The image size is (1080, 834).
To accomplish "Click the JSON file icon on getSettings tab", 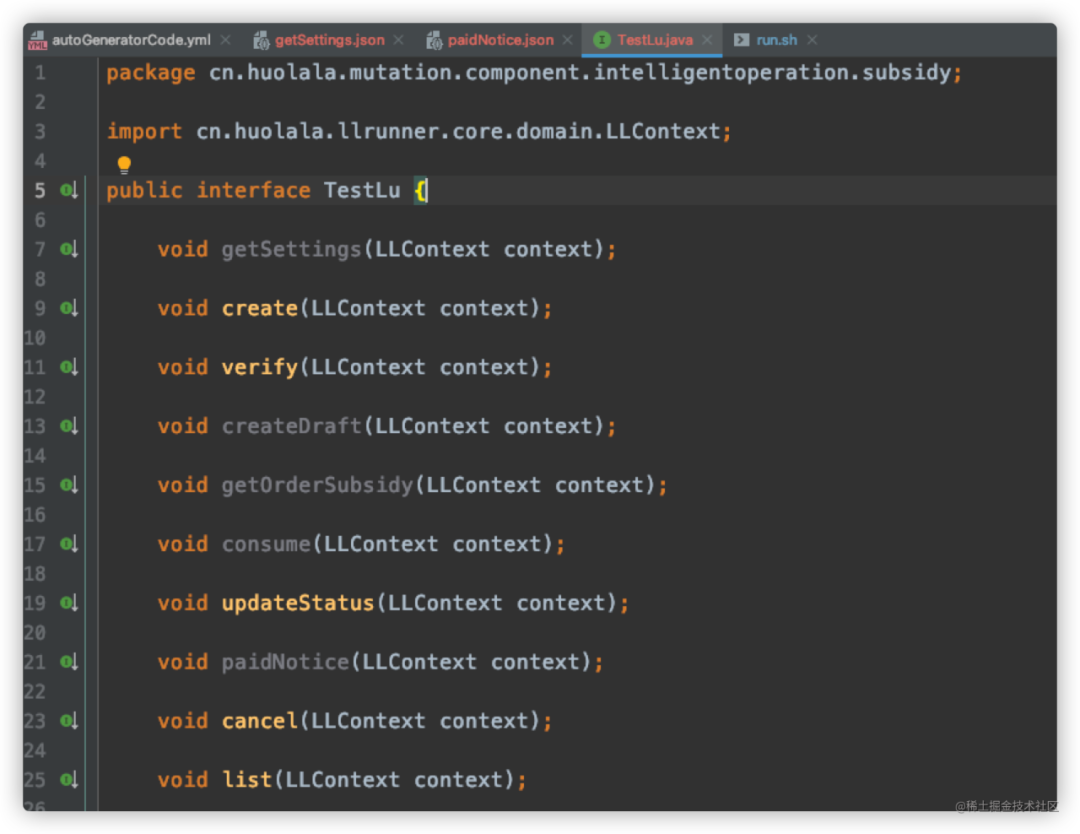I will tap(261, 41).
